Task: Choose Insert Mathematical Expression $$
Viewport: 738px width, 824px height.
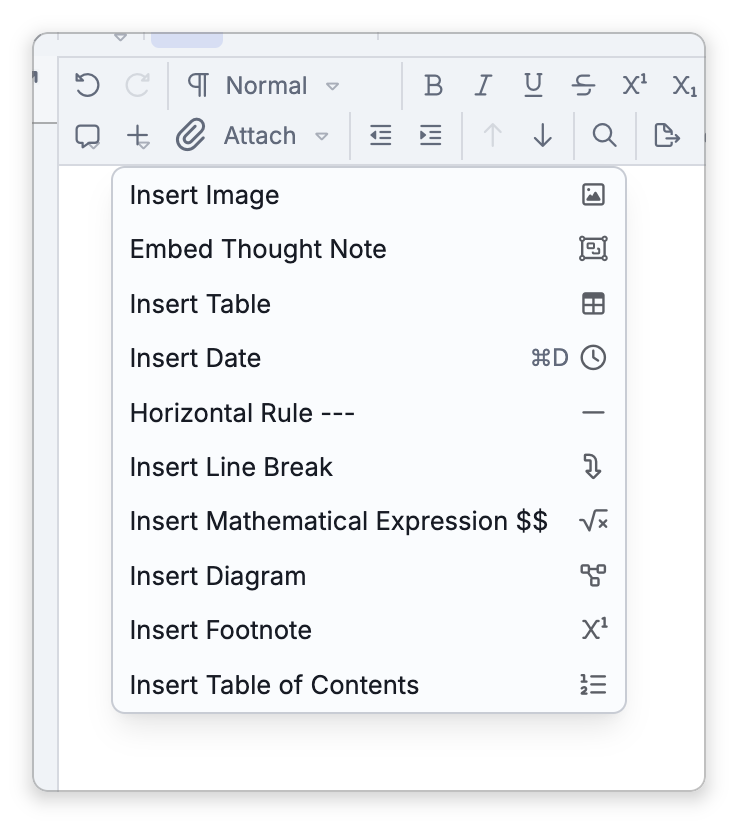Action: tap(369, 521)
